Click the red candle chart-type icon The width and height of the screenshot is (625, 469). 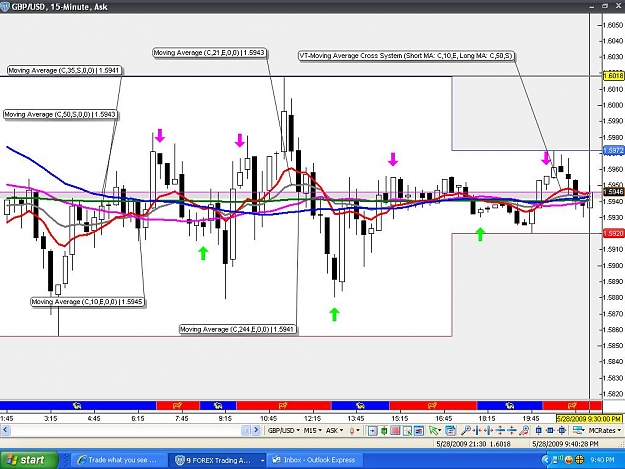[352, 430]
